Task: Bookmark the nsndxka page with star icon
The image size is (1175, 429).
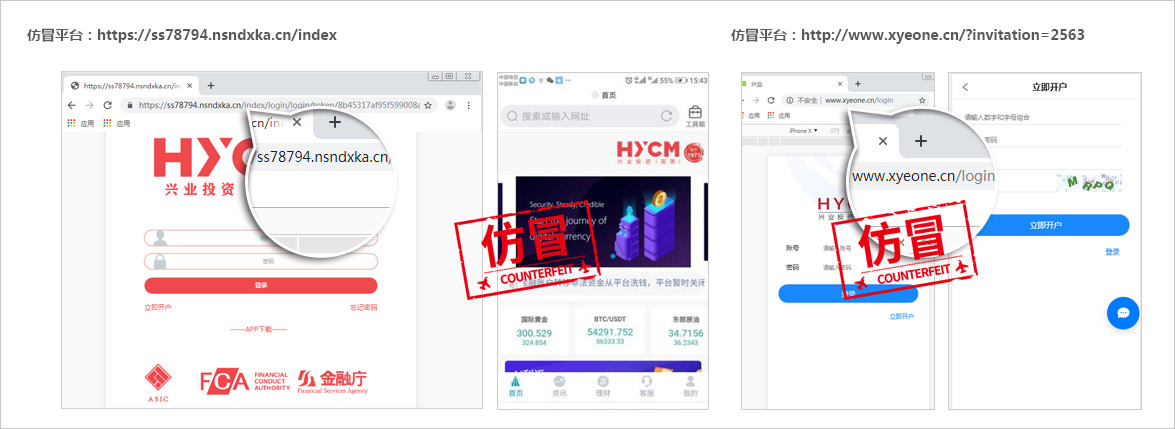Action: click(427, 106)
